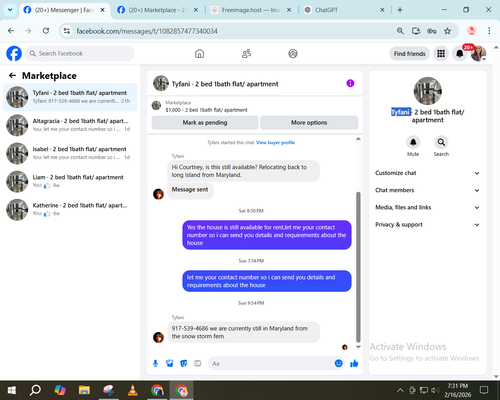Open the GIF picker icon
Screen dimensions: 500x400
pos(198,363)
